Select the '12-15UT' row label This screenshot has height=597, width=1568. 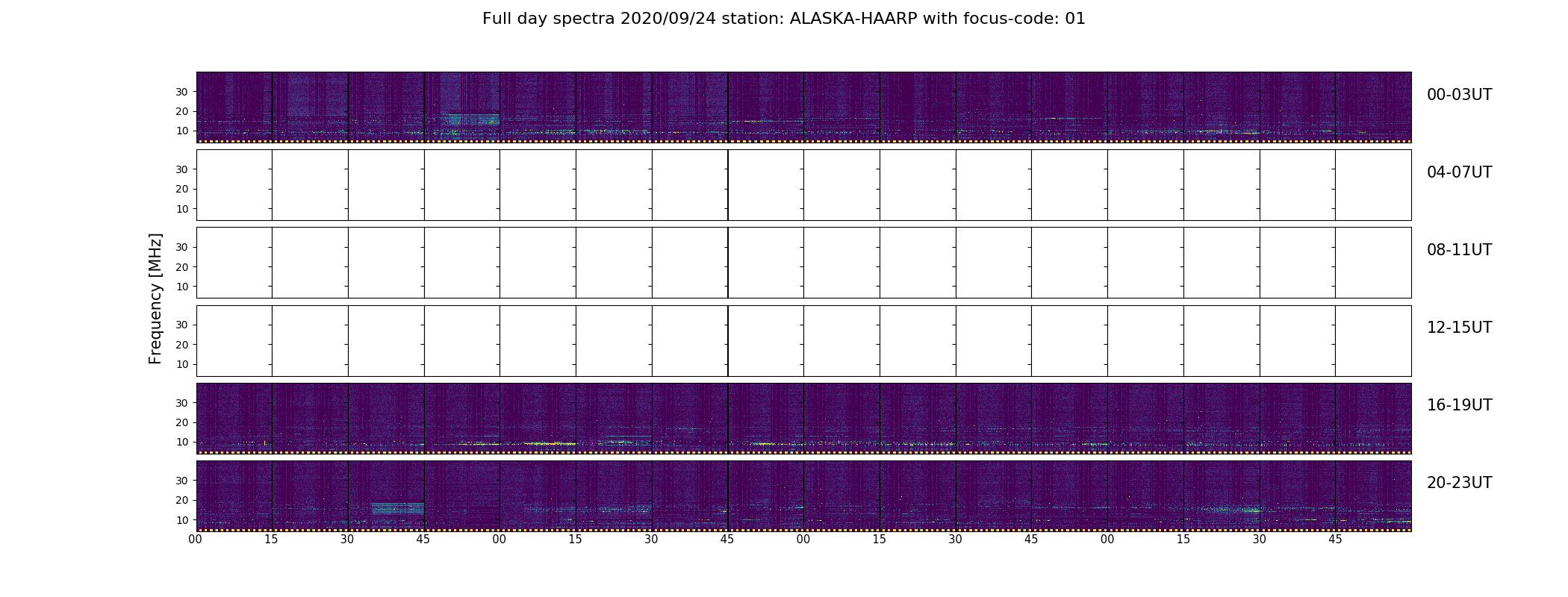[1459, 328]
